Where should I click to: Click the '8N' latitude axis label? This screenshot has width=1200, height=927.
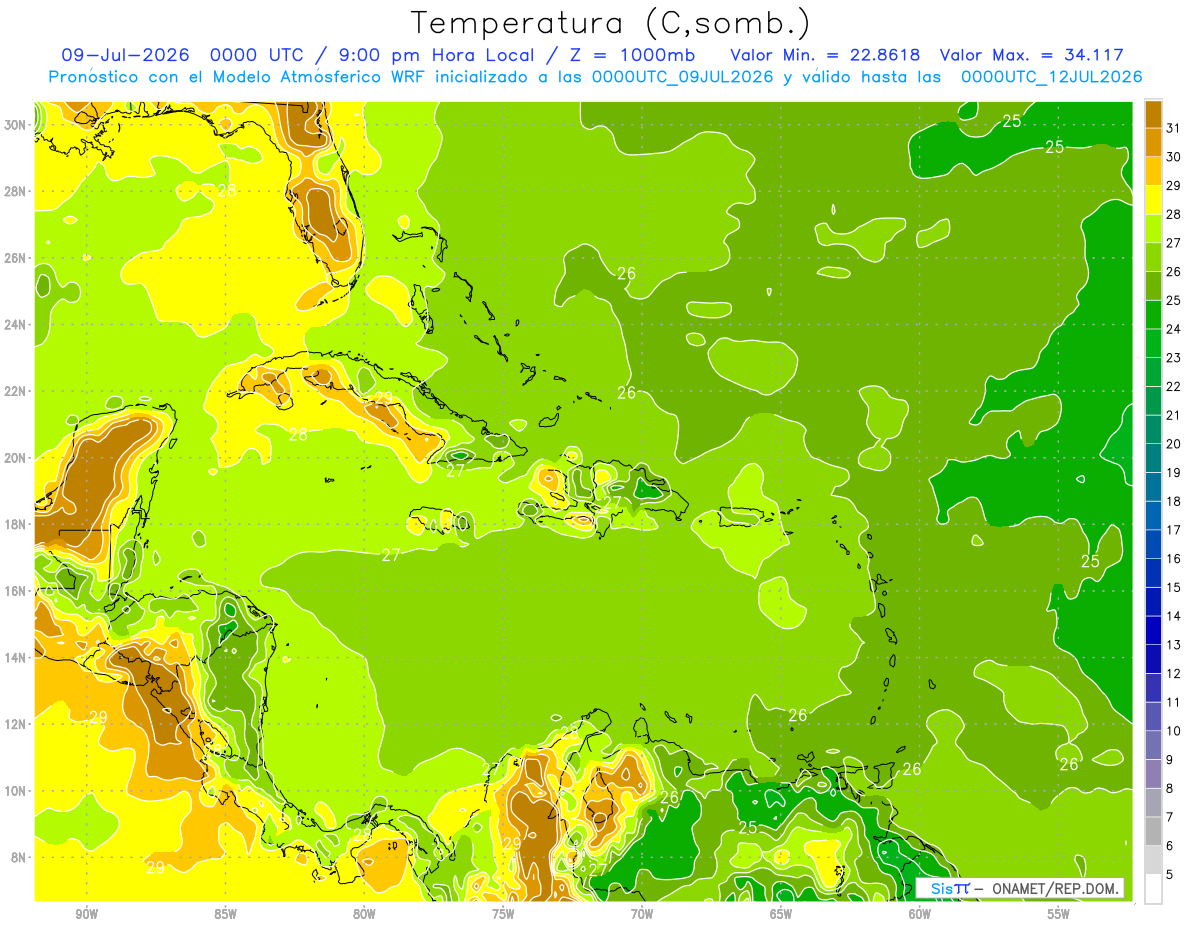(x=18, y=858)
